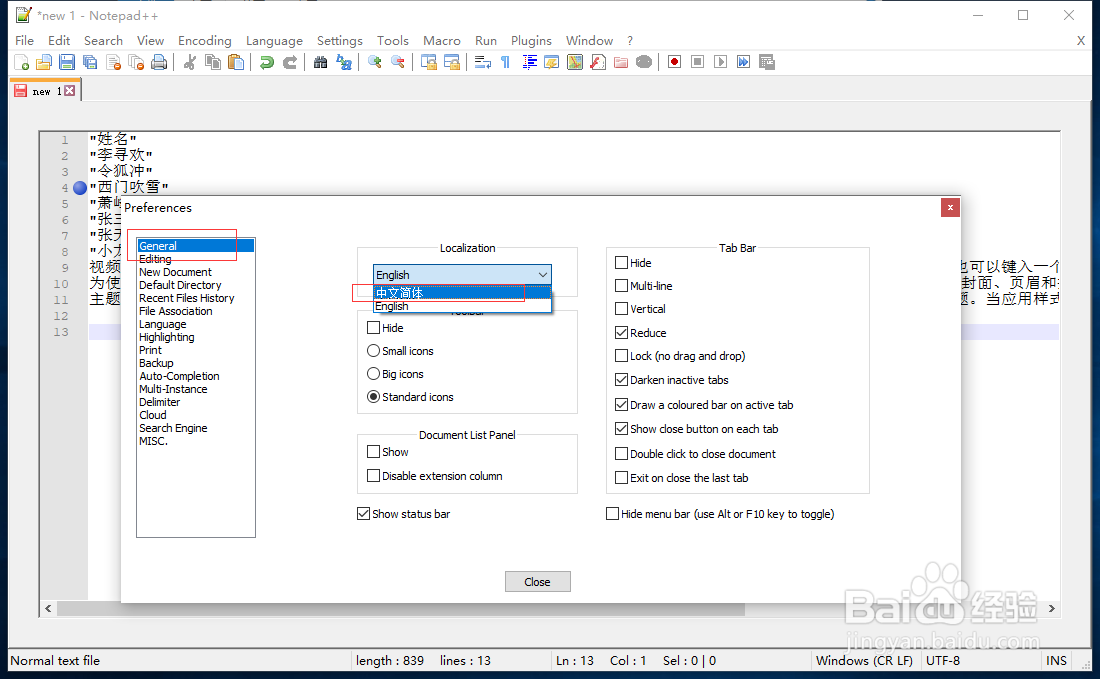1100x679 pixels.
Task: Open Find with the binoculars icon
Action: [321, 62]
